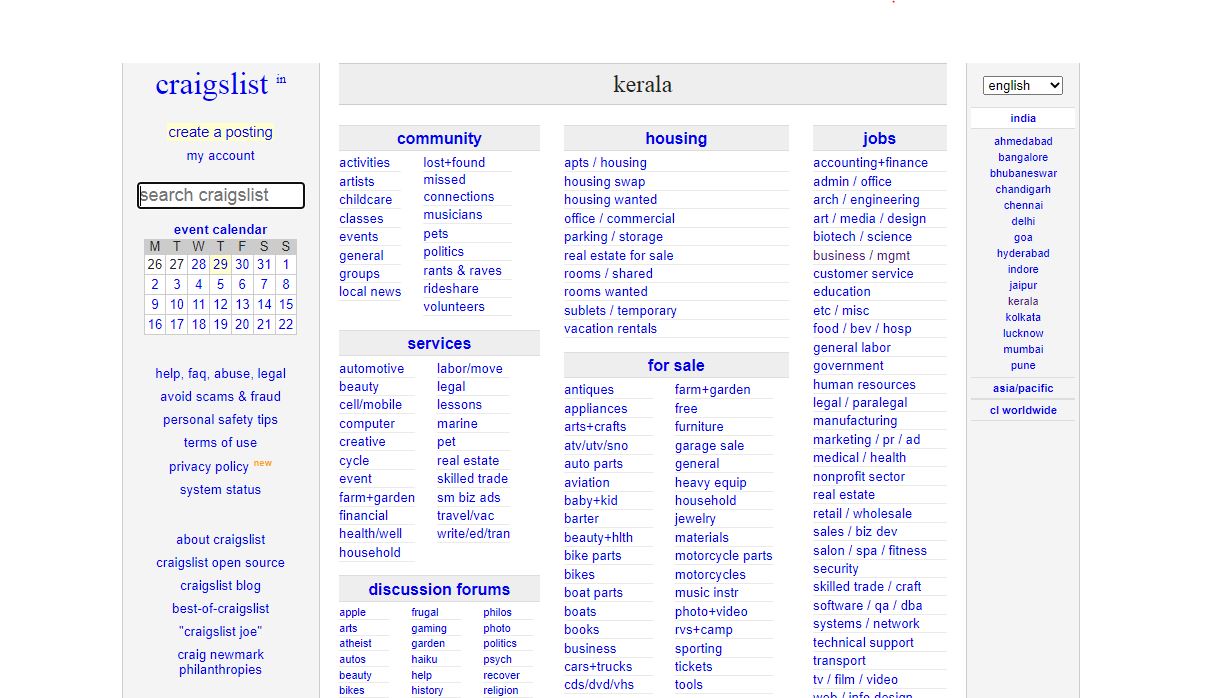
Task: Browse photo+video for sale
Action: pyautogui.click(x=711, y=612)
